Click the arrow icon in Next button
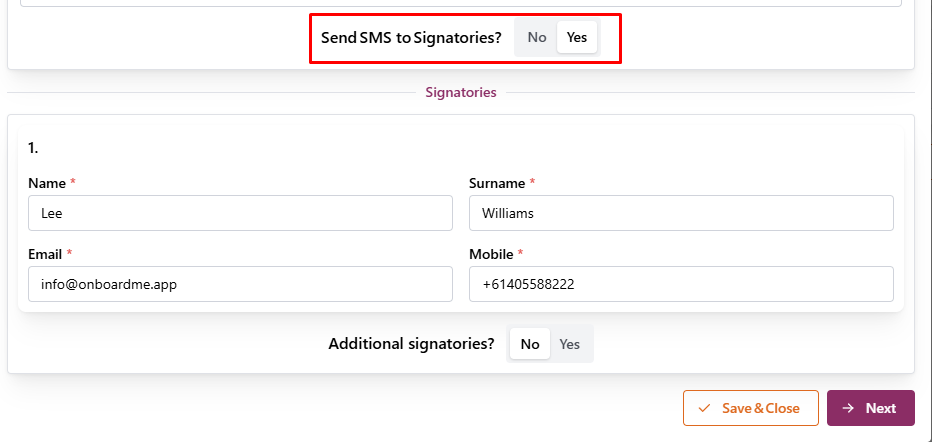This screenshot has width=932, height=442. click(848, 408)
